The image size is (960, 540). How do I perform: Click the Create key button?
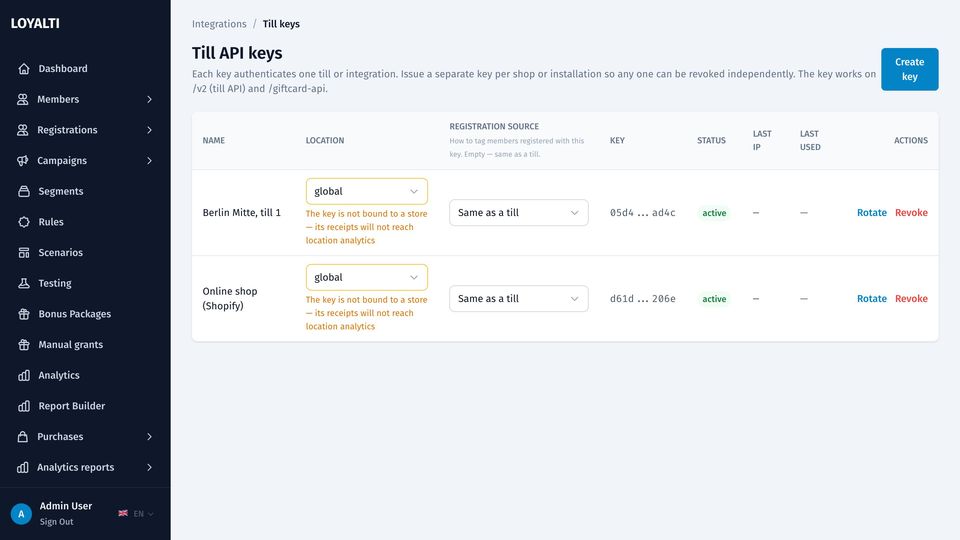coord(909,69)
